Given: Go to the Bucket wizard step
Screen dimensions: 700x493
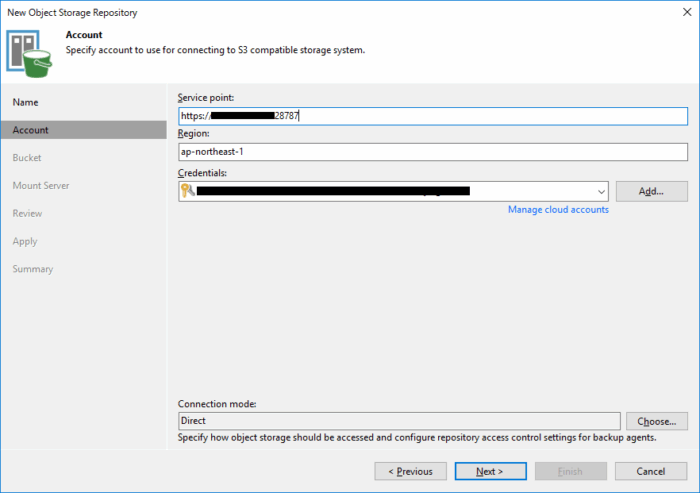Looking at the screenshot, I should pyautogui.click(x=27, y=158).
